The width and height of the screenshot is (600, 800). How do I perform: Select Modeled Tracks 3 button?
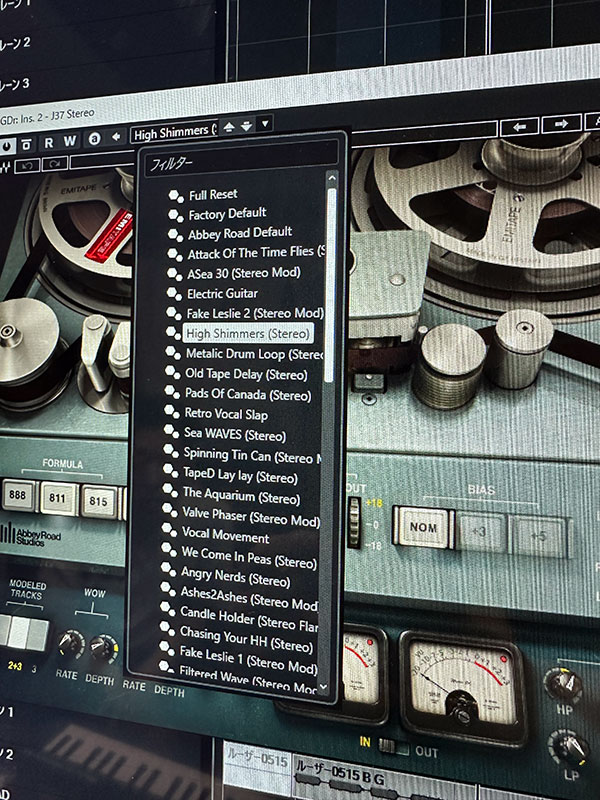coord(38,636)
